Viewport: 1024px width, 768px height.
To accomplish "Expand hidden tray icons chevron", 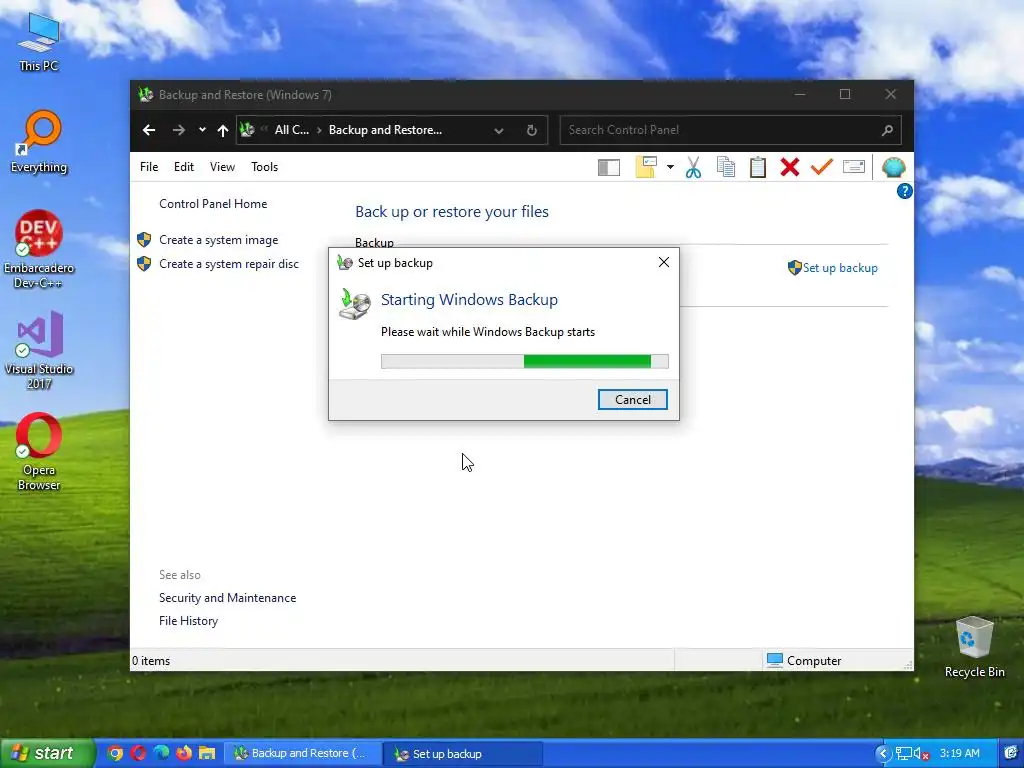I will coord(882,754).
